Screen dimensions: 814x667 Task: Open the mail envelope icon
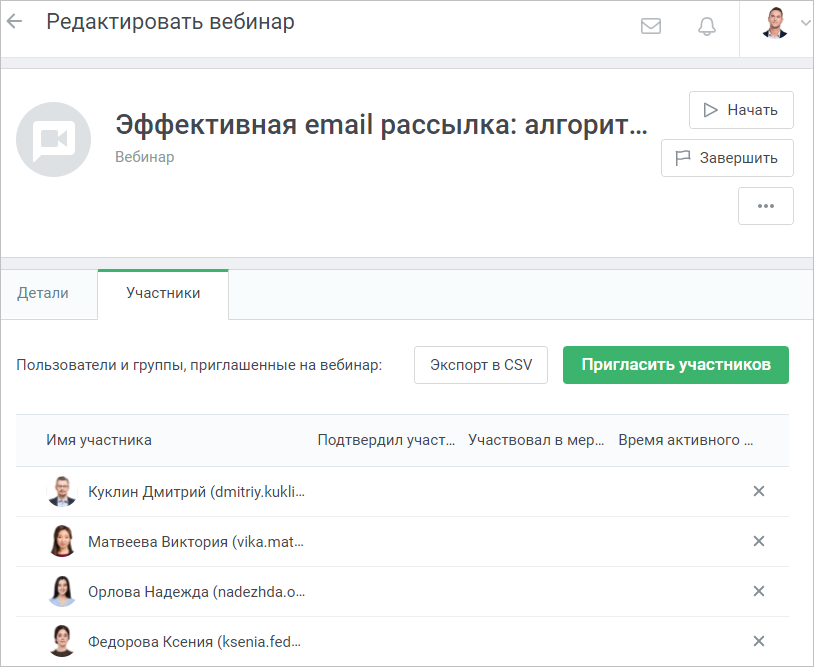[x=650, y=26]
